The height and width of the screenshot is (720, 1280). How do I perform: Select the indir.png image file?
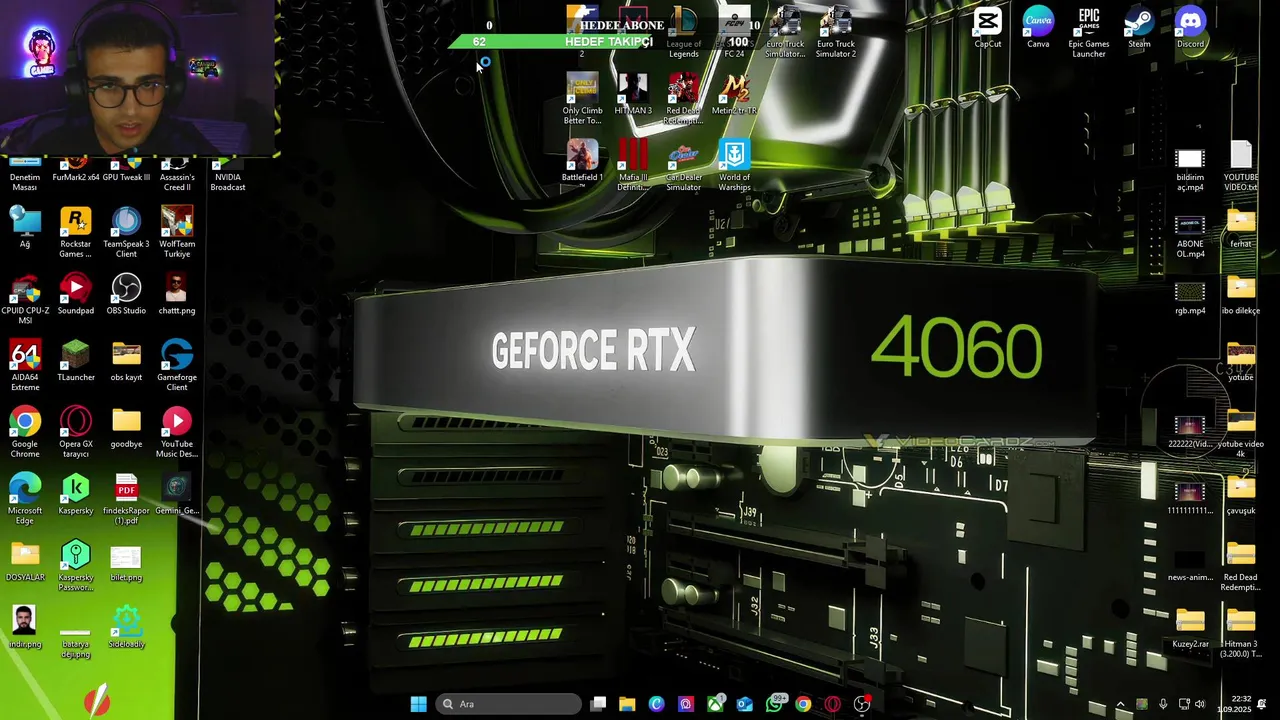coord(25,629)
